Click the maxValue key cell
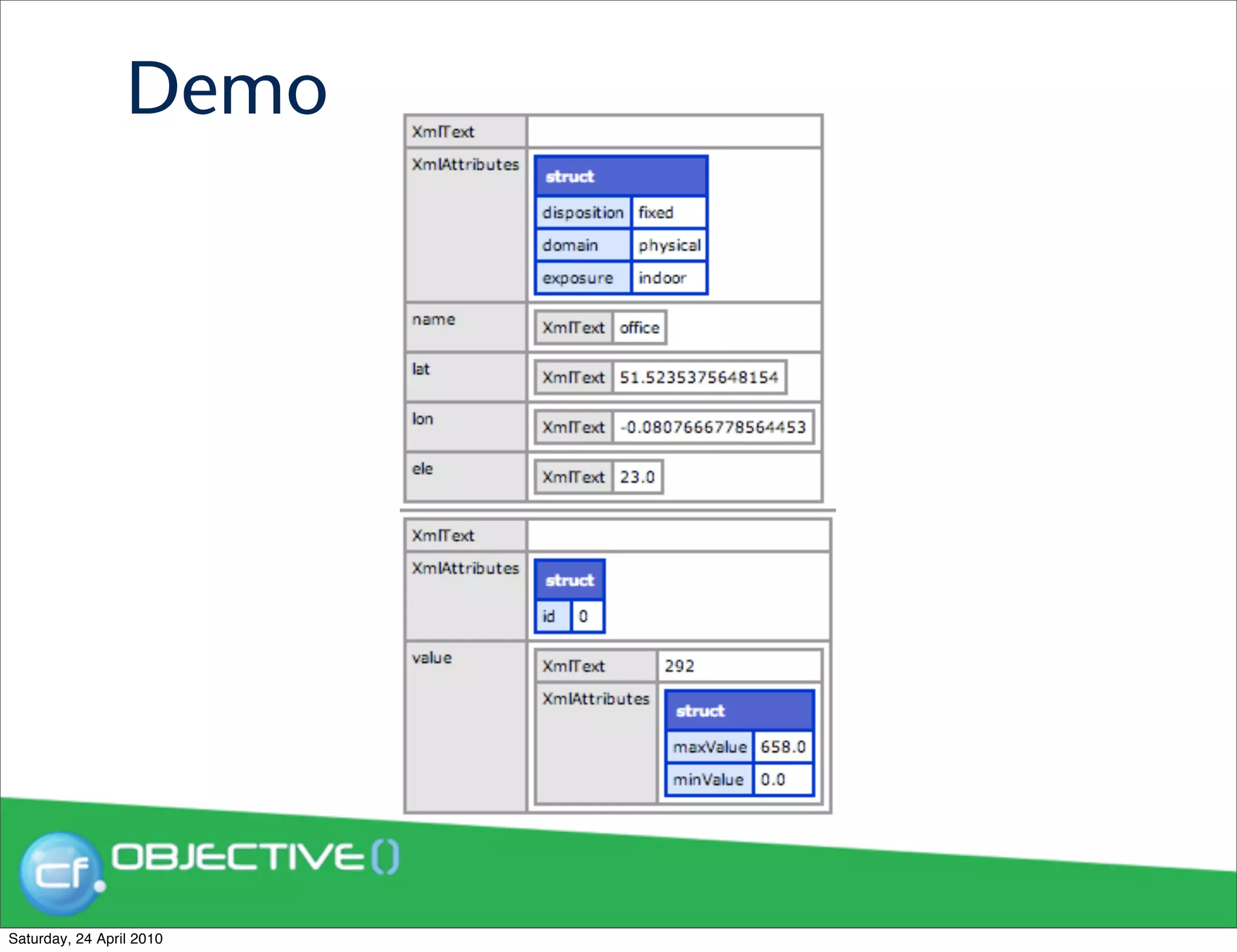The width and height of the screenshot is (1237, 952). [709, 747]
